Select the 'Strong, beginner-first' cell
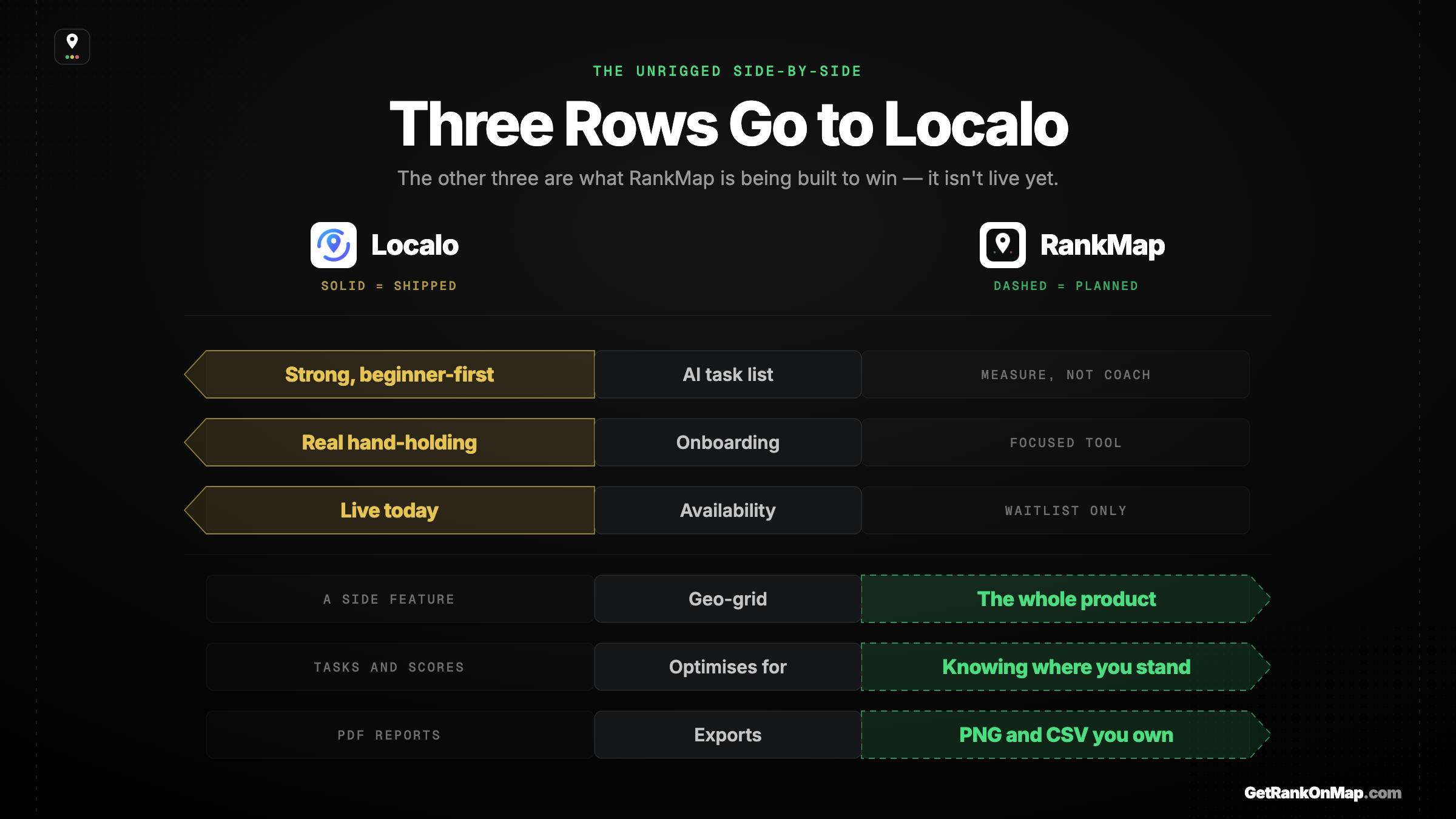Screen dimensions: 1456x819 point(389,374)
